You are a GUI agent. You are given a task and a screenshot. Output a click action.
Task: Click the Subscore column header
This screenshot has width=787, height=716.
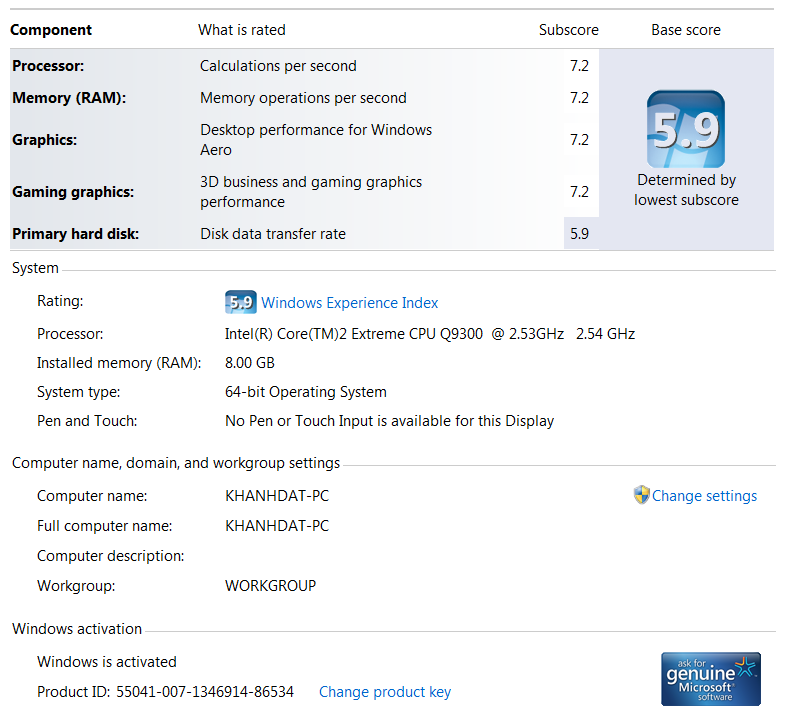[x=569, y=30]
